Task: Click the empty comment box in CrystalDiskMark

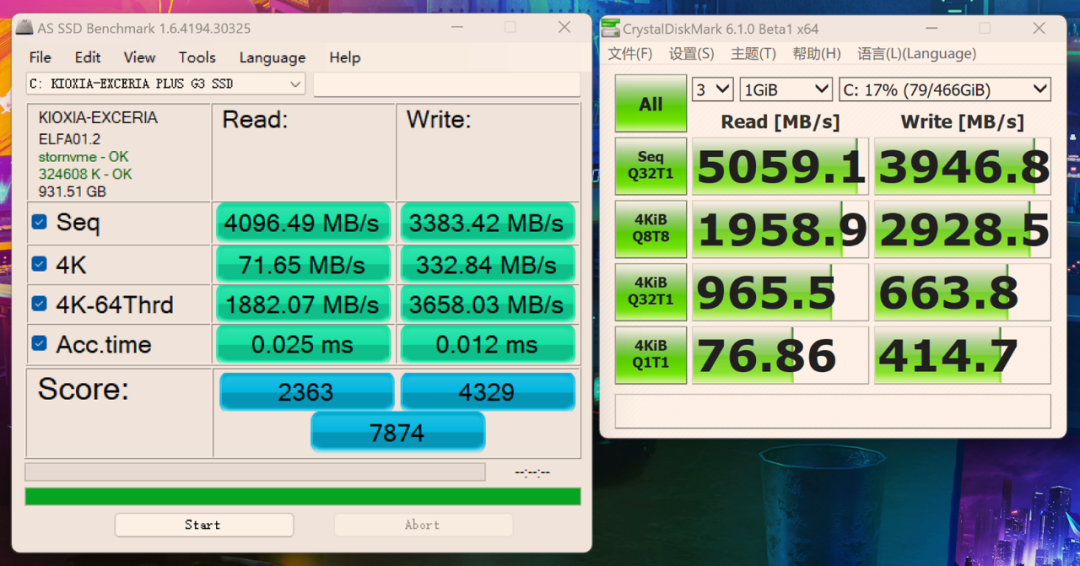Action: point(832,411)
